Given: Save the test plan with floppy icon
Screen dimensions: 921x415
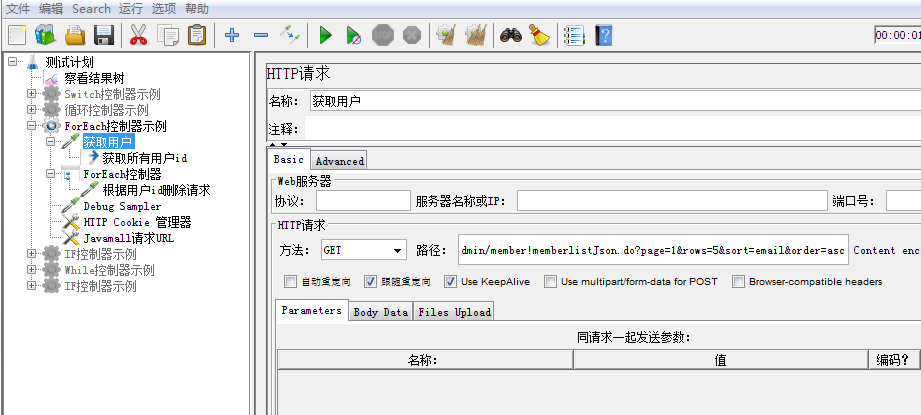Looking at the screenshot, I should (x=104, y=35).
